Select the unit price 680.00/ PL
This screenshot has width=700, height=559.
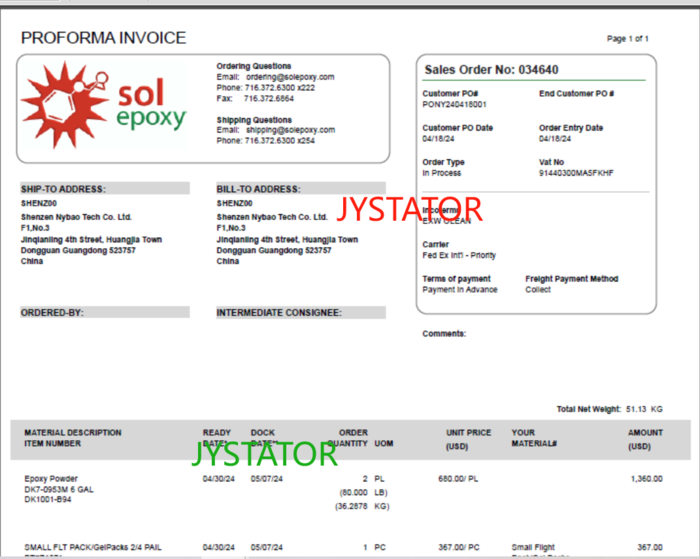[458, 479]
